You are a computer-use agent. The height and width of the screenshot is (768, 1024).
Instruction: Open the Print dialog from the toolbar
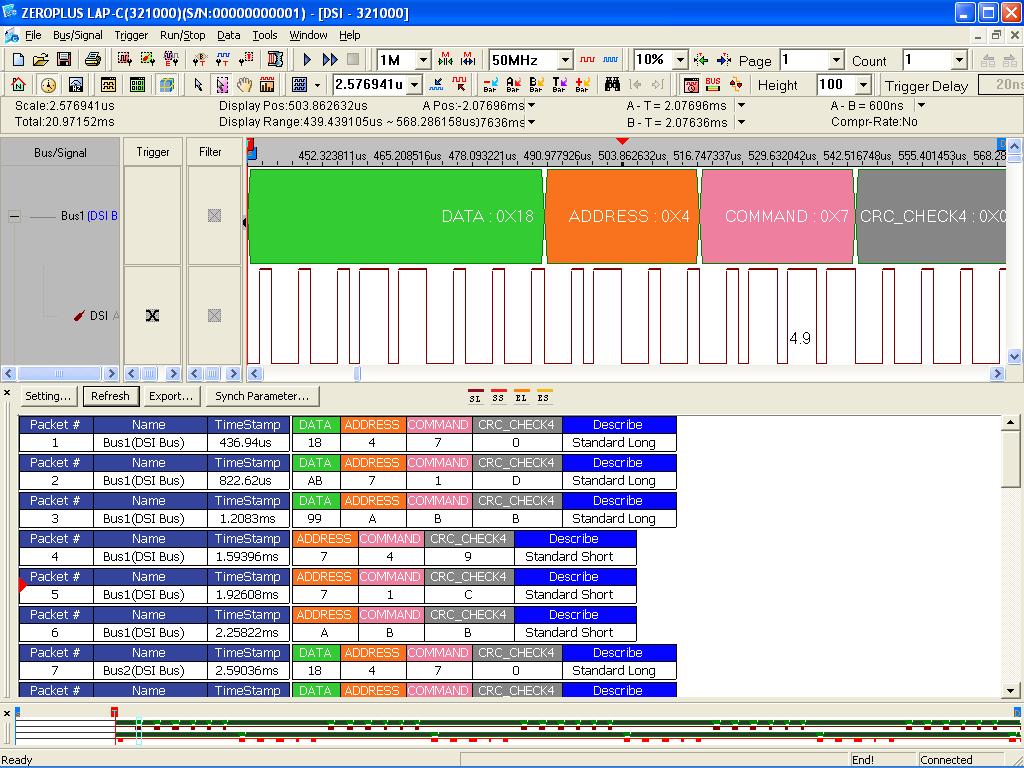tap(94, 60)
